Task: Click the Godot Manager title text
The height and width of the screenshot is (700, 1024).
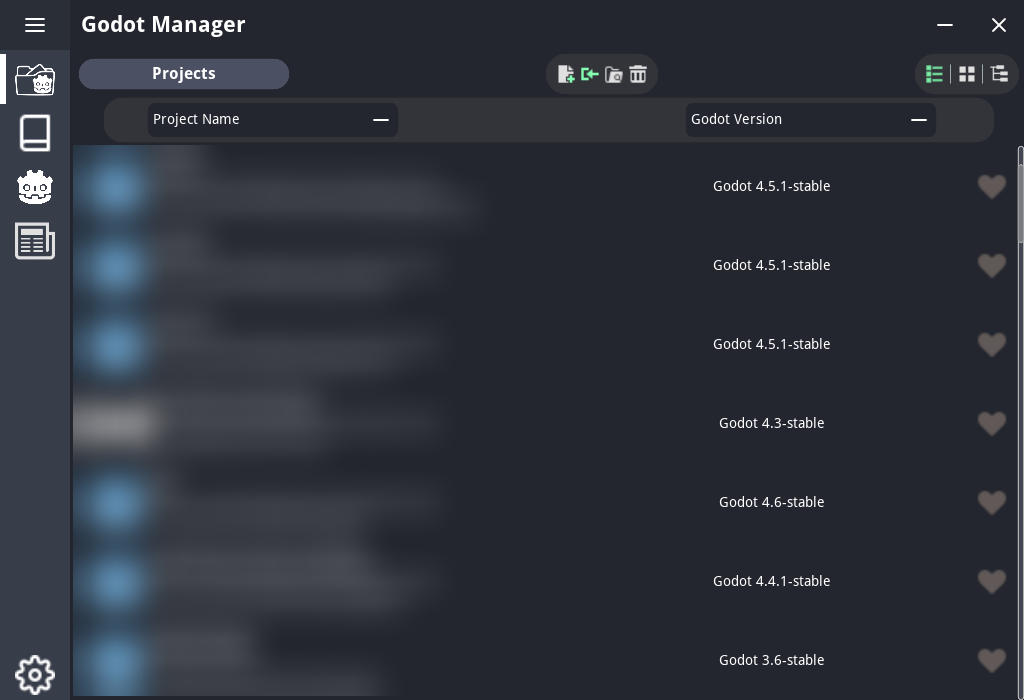Action: click(x=163, y=25)
